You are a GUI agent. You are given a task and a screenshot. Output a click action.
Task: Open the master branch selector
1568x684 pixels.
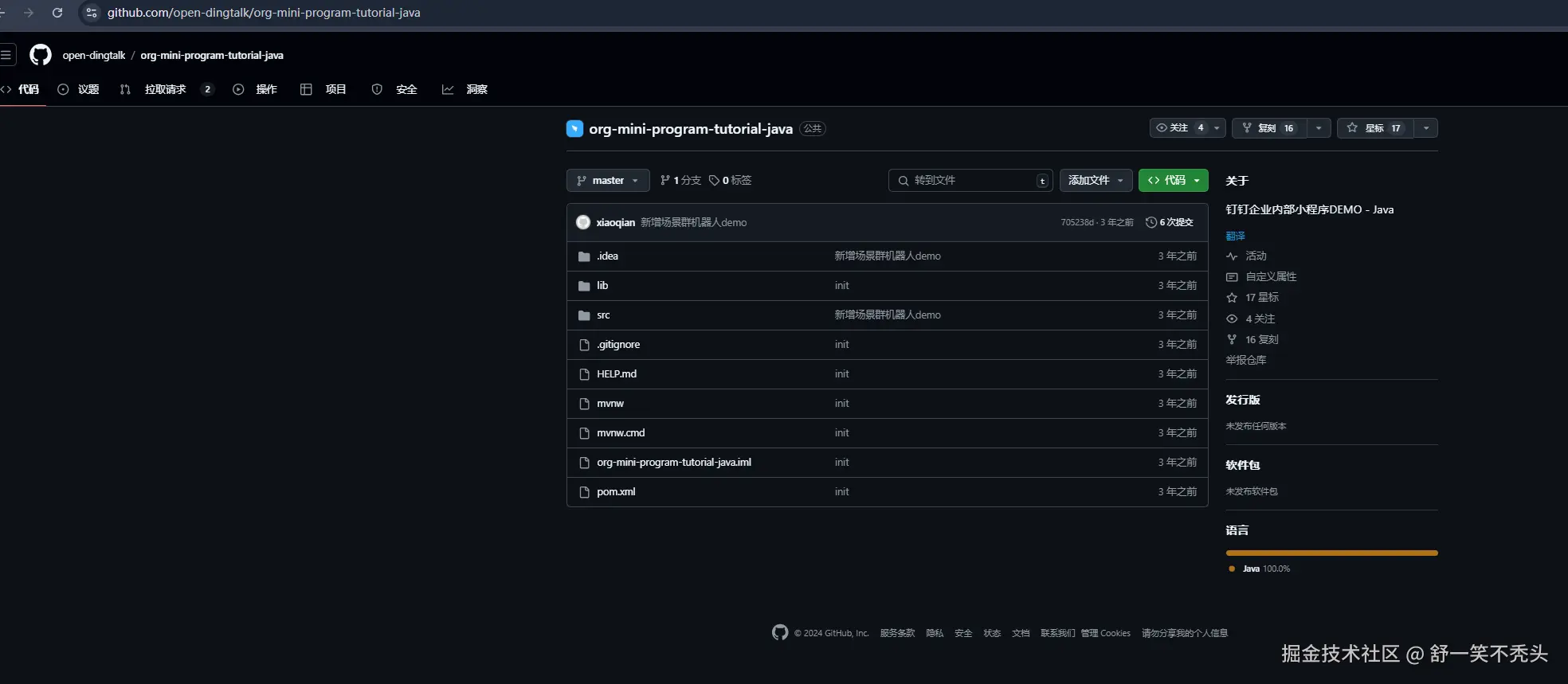pos(608,181)
